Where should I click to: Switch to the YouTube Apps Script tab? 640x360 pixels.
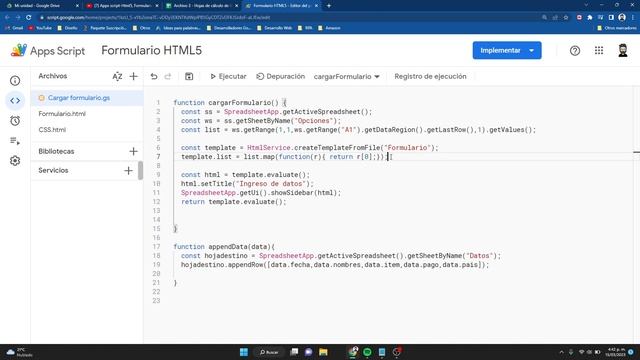[122, 6]
